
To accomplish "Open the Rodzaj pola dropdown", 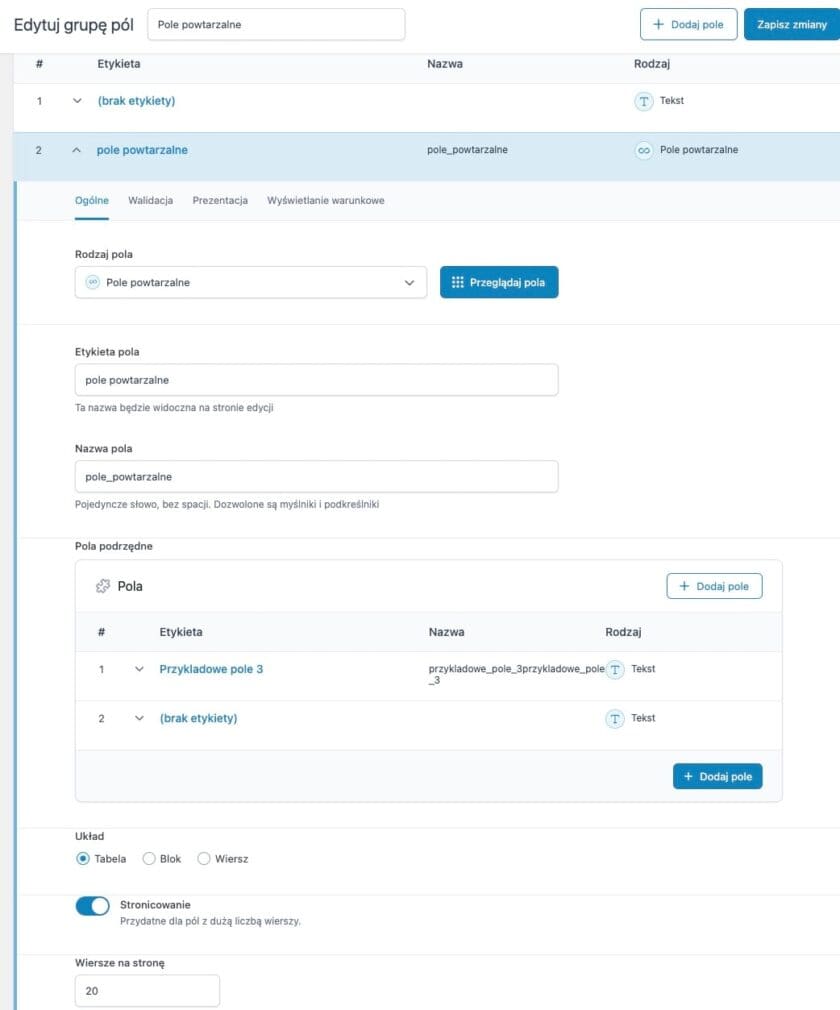I will (x=250, y=283).
